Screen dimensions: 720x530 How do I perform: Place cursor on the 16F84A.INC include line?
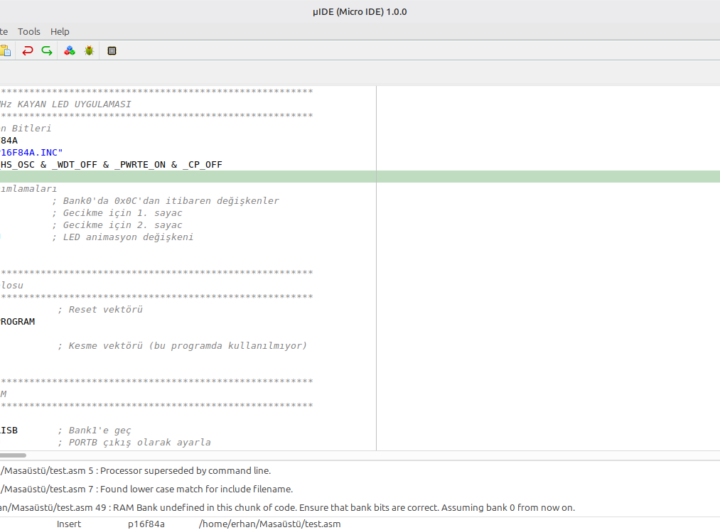(x=30, y=152)
